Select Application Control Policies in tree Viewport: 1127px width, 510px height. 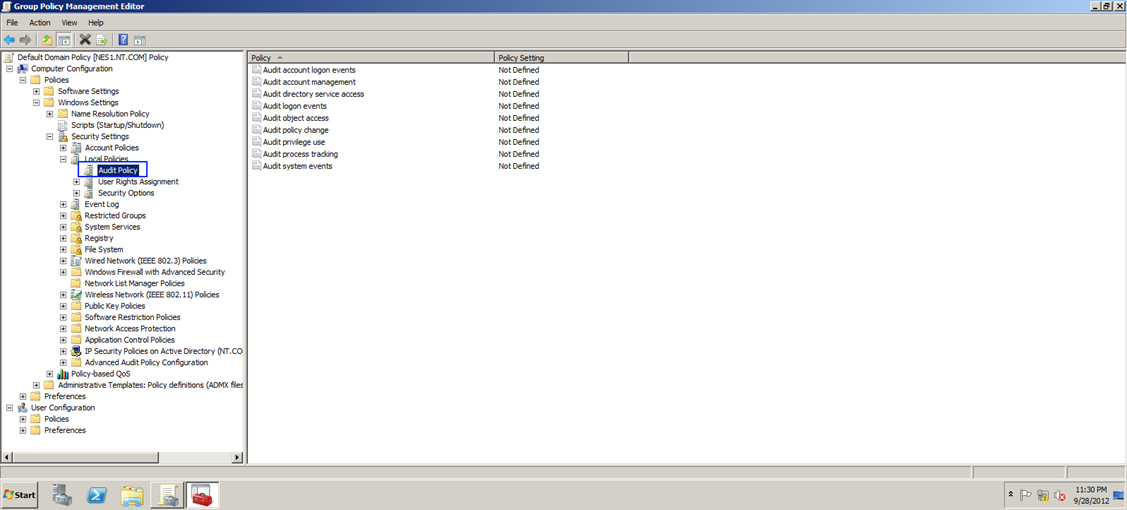coord(129,339)
